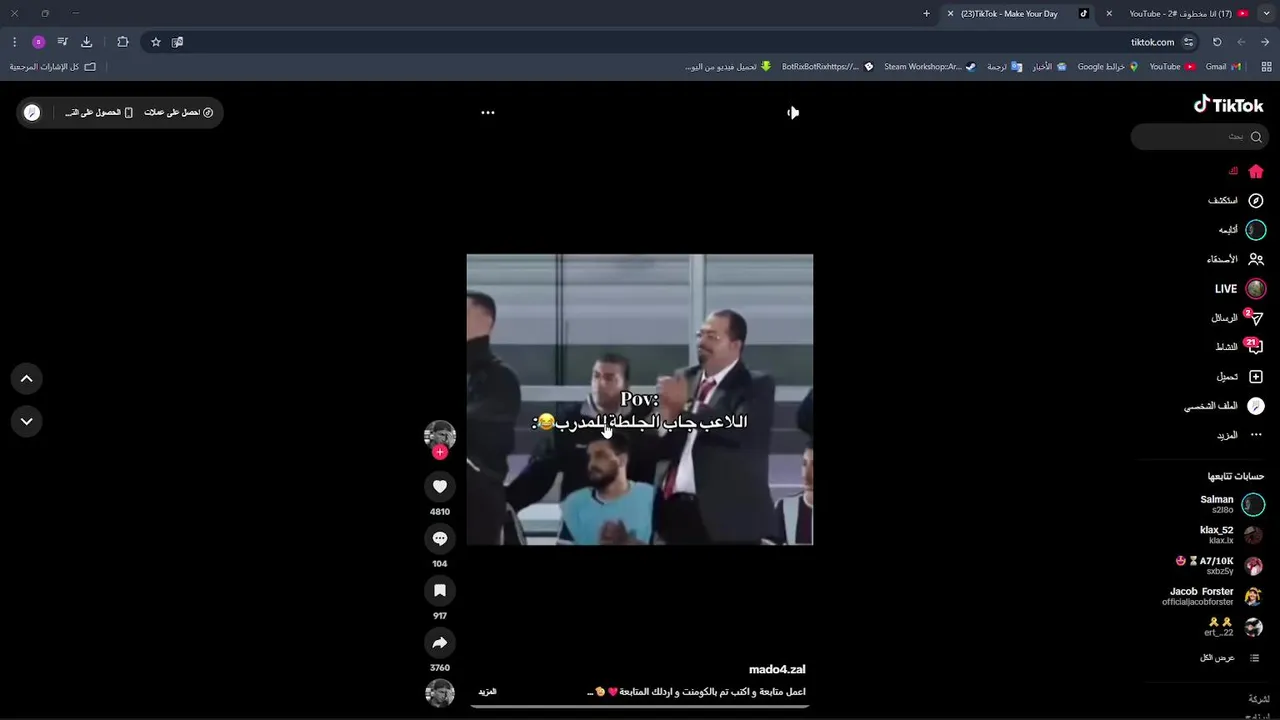Open Messages with the paper plane icon
Image resolution: width=1280 pixels, height=720 pixels.
pyautogui.click(x=1256, y=318)
